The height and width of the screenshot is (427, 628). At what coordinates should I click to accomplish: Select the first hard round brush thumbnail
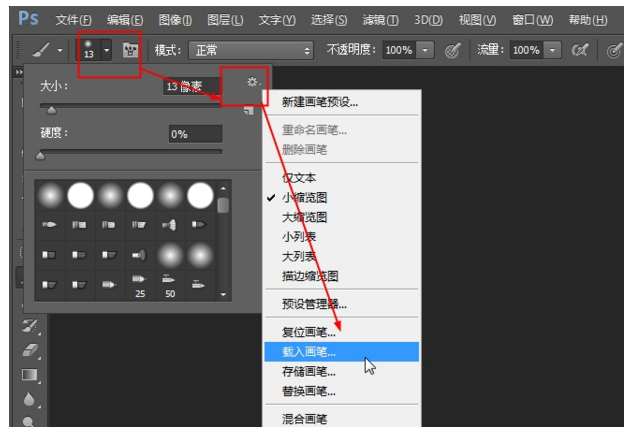click(81, 195)
